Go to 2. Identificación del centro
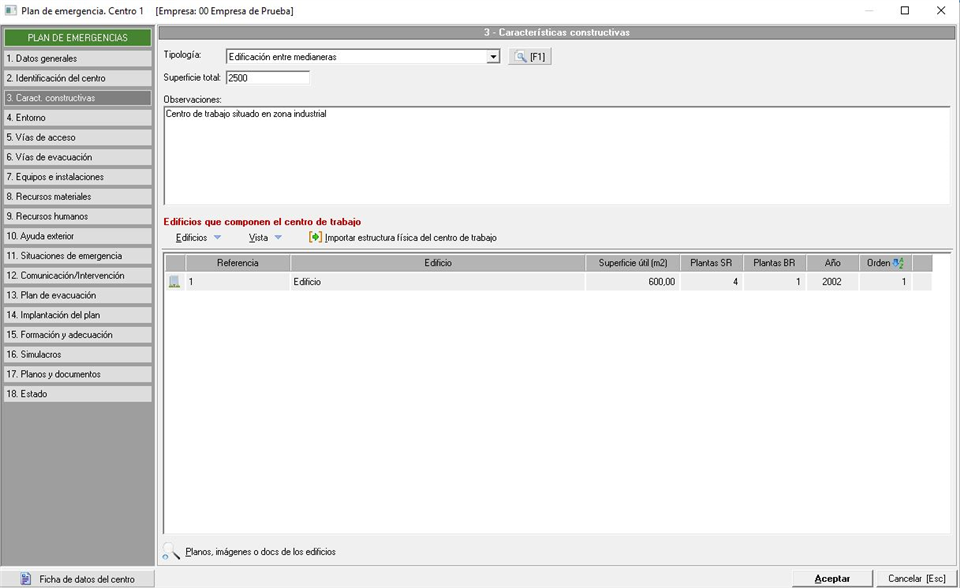The image size is (960, 588). point(78,78)
